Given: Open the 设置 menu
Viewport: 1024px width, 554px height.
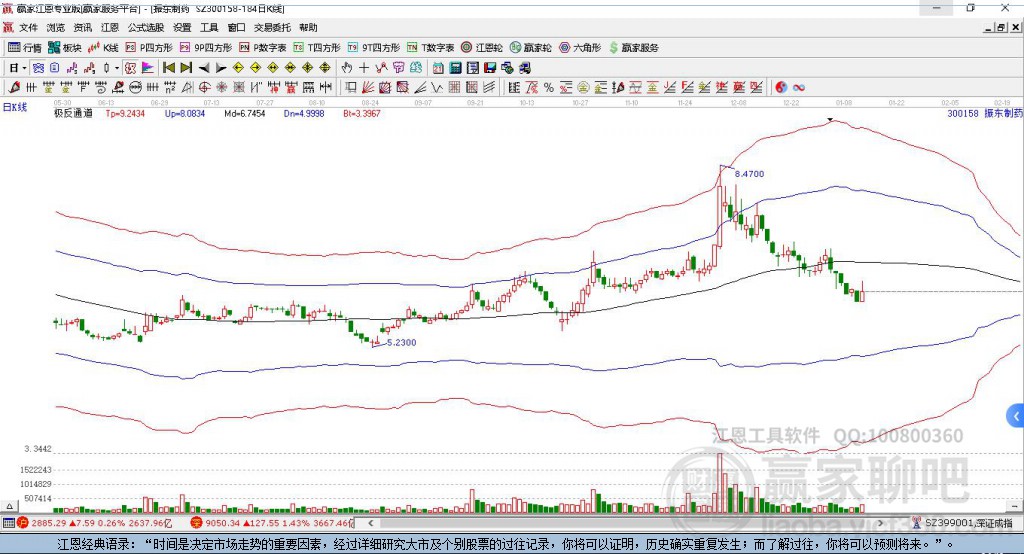Looking at the screenshot, I should click(x=182, y=27).
